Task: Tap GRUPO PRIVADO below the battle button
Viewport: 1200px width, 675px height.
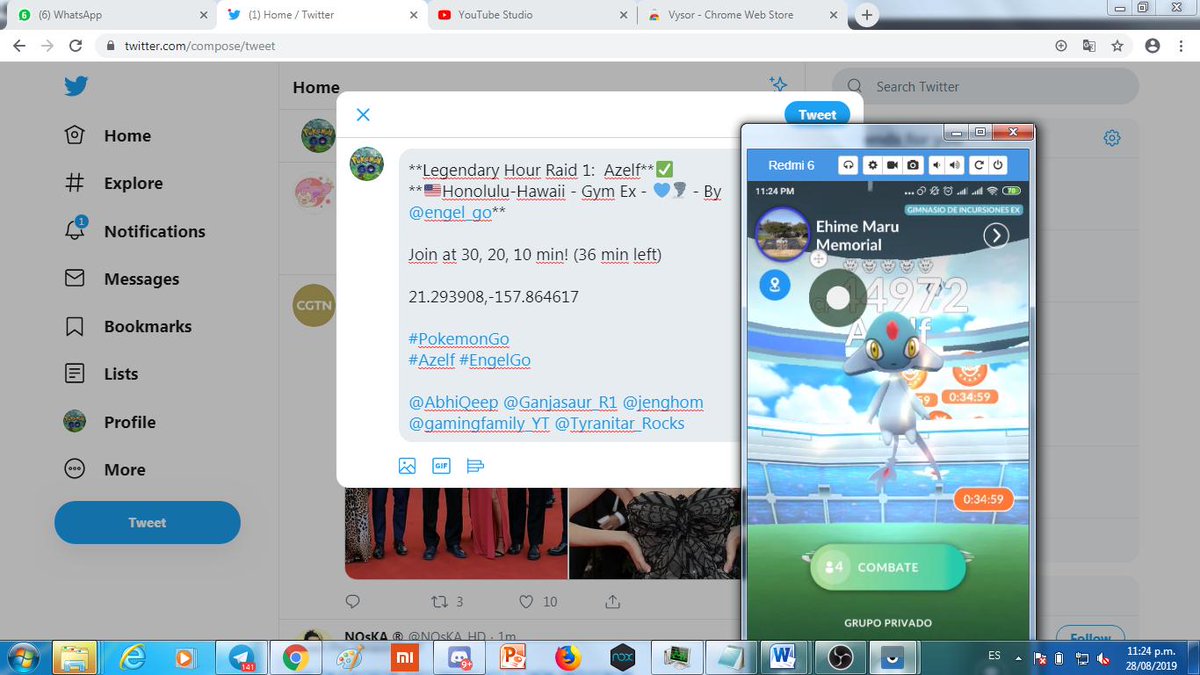Action: [887, 622]
